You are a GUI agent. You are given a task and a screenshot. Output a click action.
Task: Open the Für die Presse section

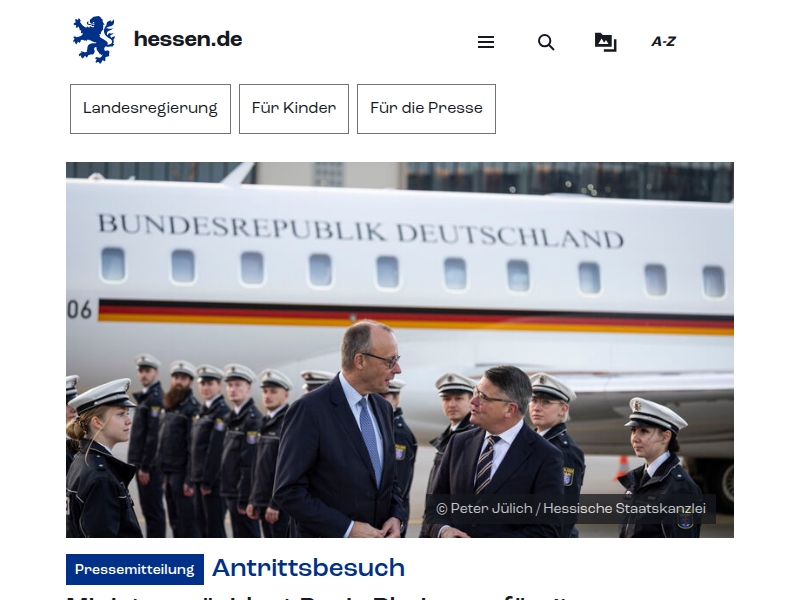coord(426,109)
